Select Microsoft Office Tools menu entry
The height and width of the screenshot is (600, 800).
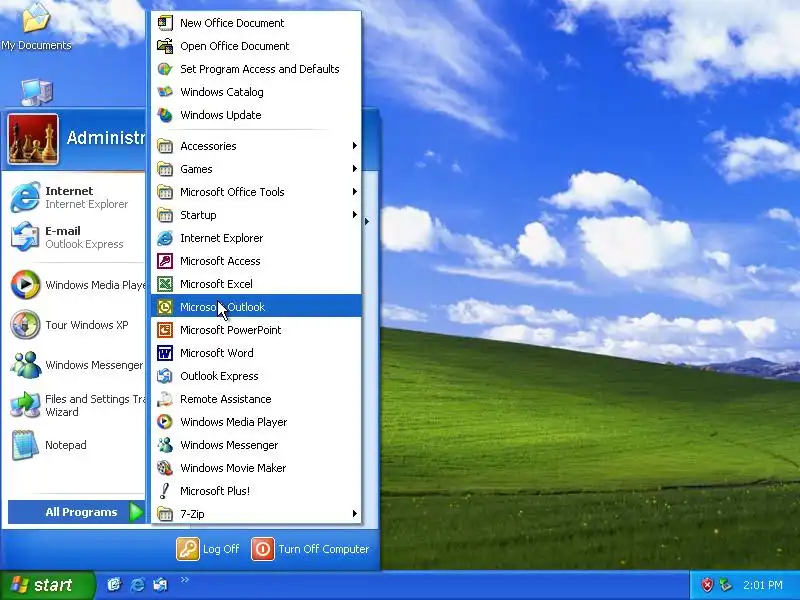[256, 192]
